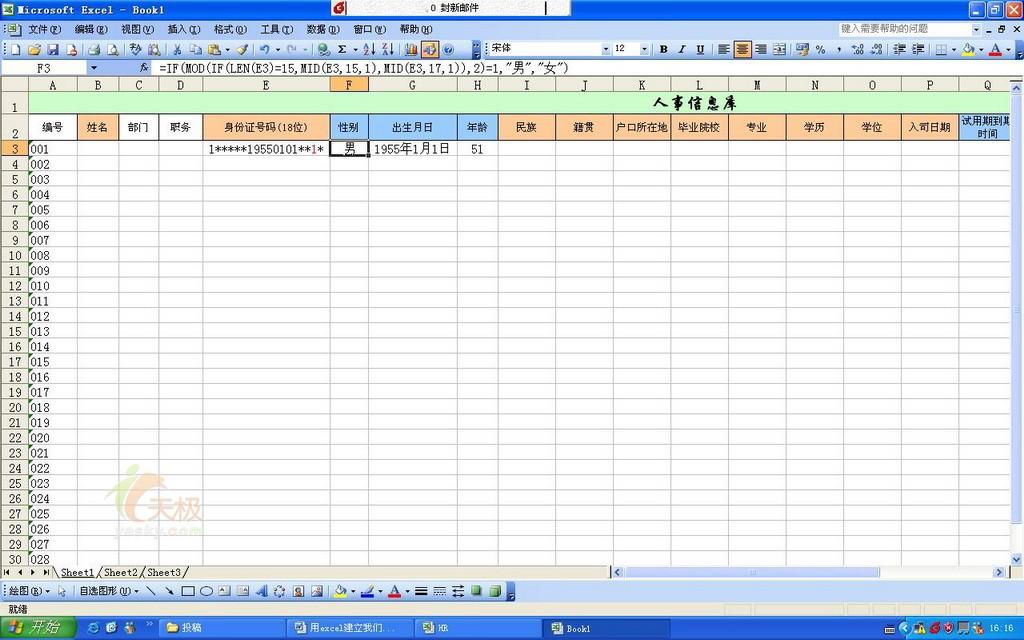This screenshot has width=1024, height=640.
Task: Click the 开始 Start button
Action: point(38,628)
